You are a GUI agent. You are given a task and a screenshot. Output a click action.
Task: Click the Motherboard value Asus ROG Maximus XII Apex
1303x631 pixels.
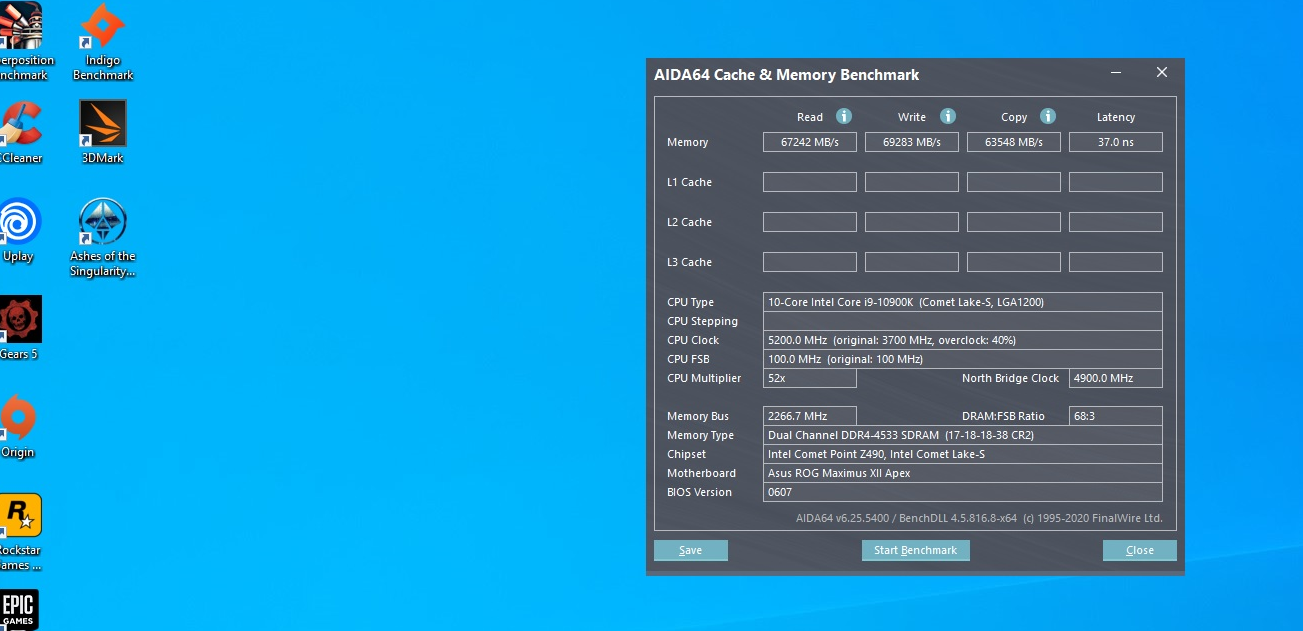click(963, 473)
